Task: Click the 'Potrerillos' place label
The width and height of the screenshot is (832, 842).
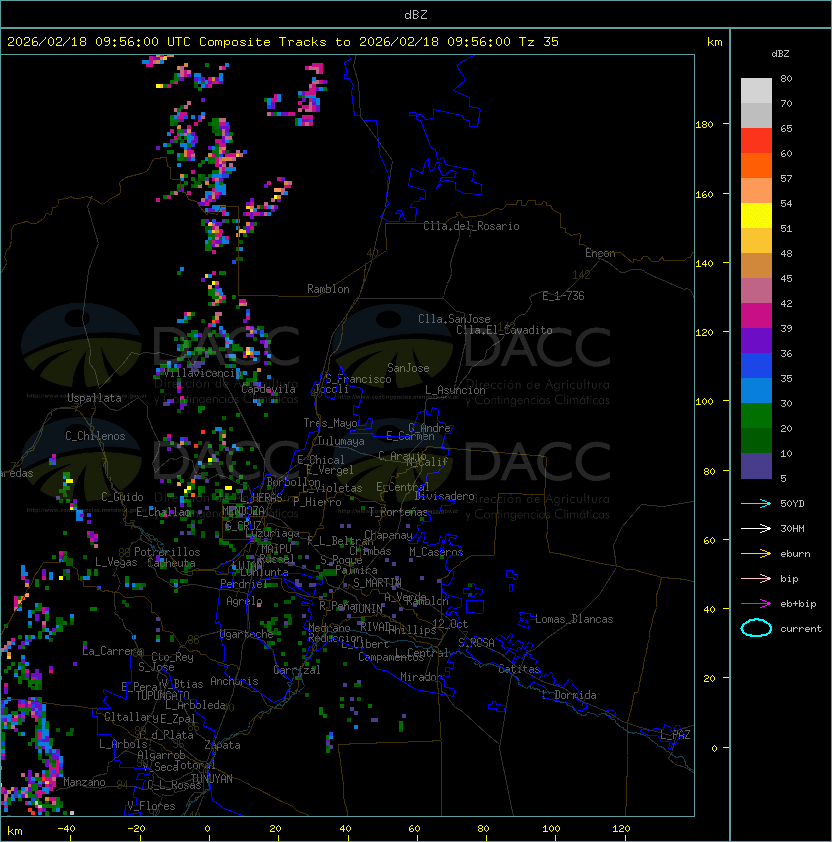Action: (167, 551)
